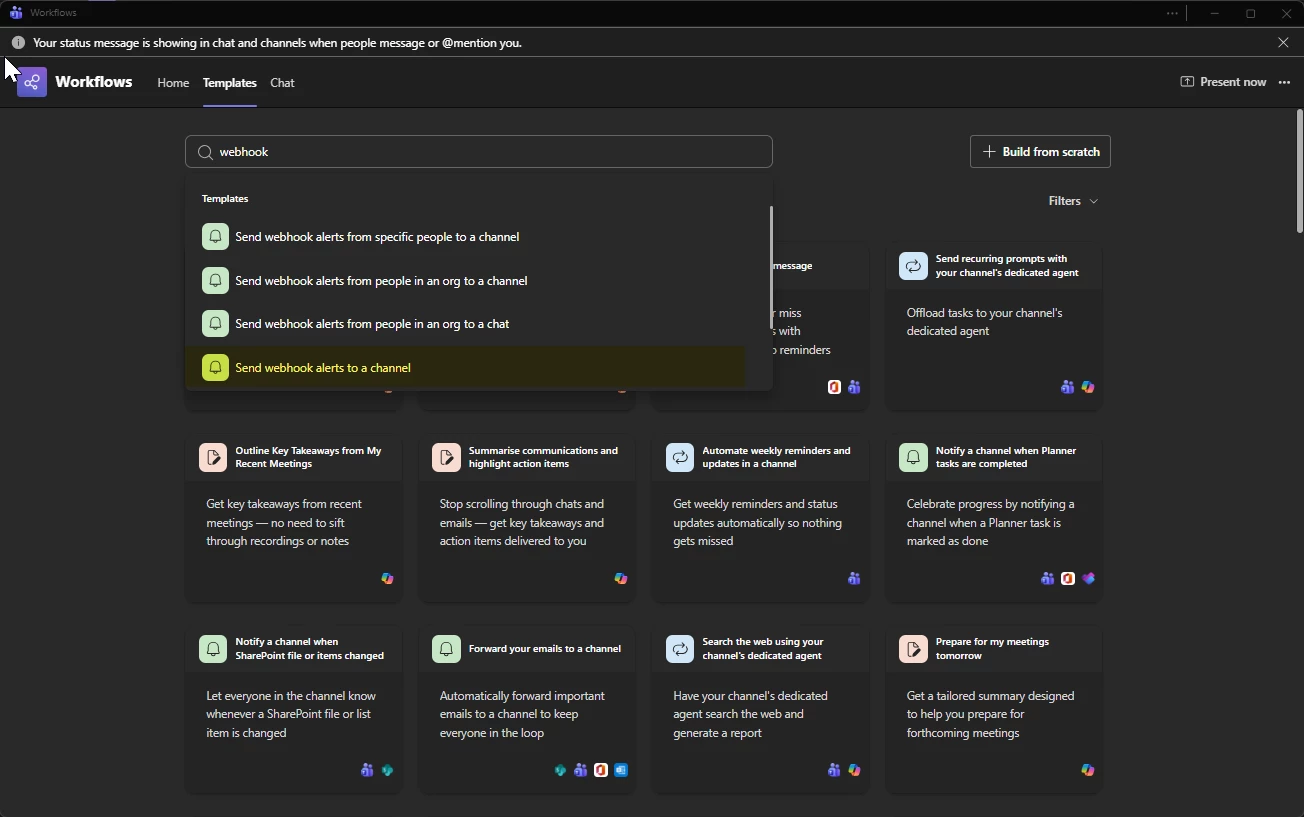Screen dimensions: 1304x817
Task: Click the webhook search input field
Action: 490,152
